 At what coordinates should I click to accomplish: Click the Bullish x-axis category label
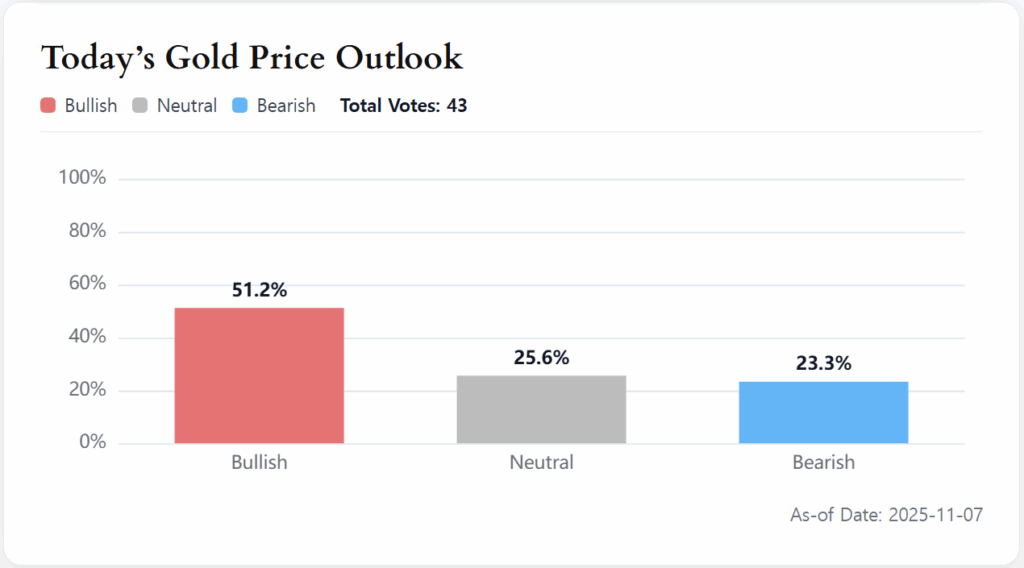259,462
